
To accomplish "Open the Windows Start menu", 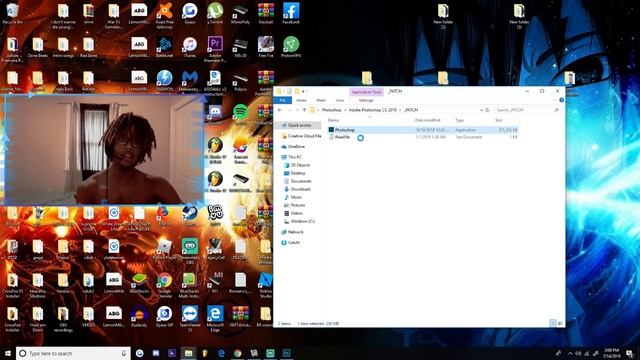I will pos(8,353).
